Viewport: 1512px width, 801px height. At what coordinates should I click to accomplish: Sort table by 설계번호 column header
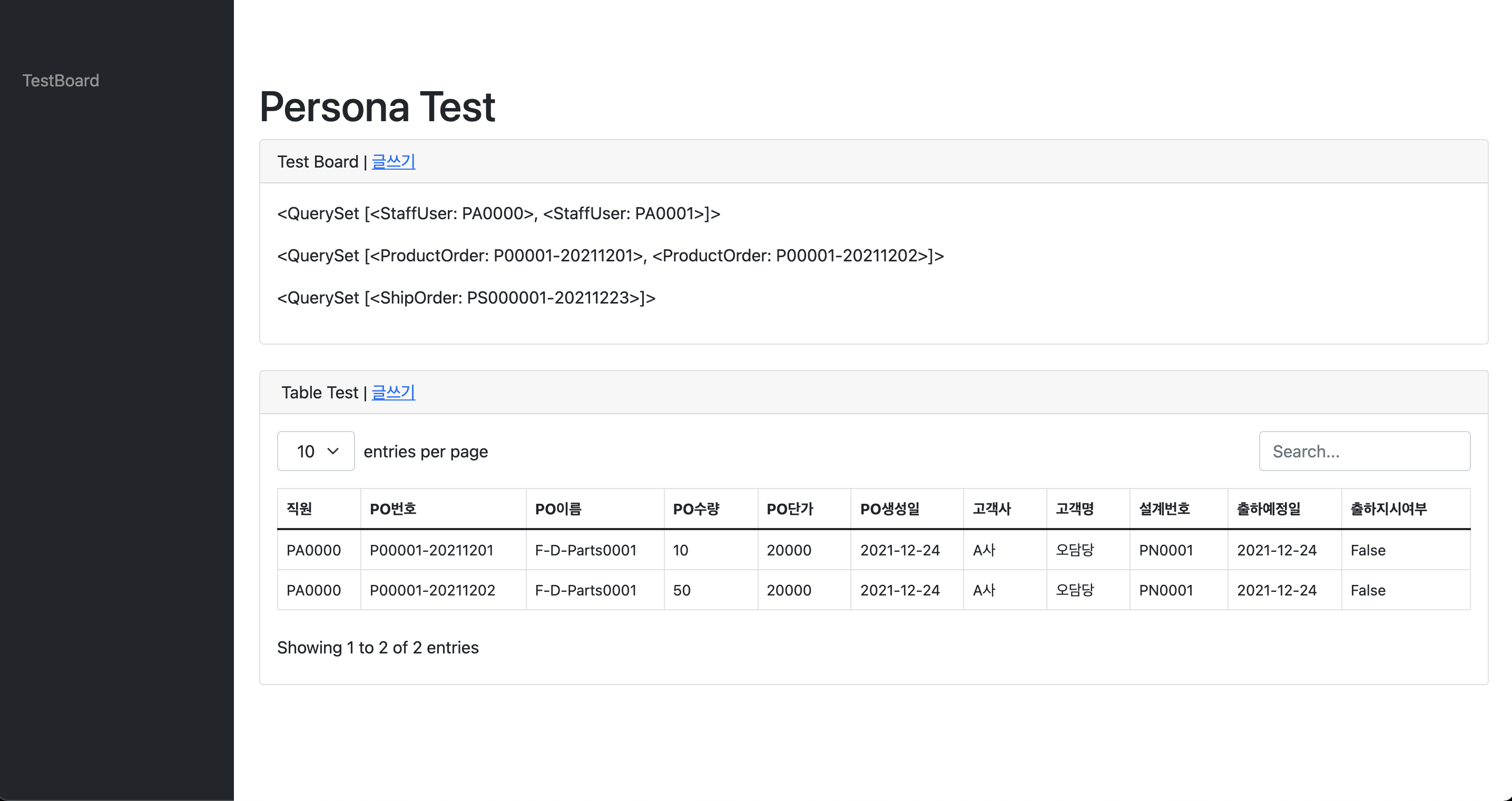(x=1164, y=509)
